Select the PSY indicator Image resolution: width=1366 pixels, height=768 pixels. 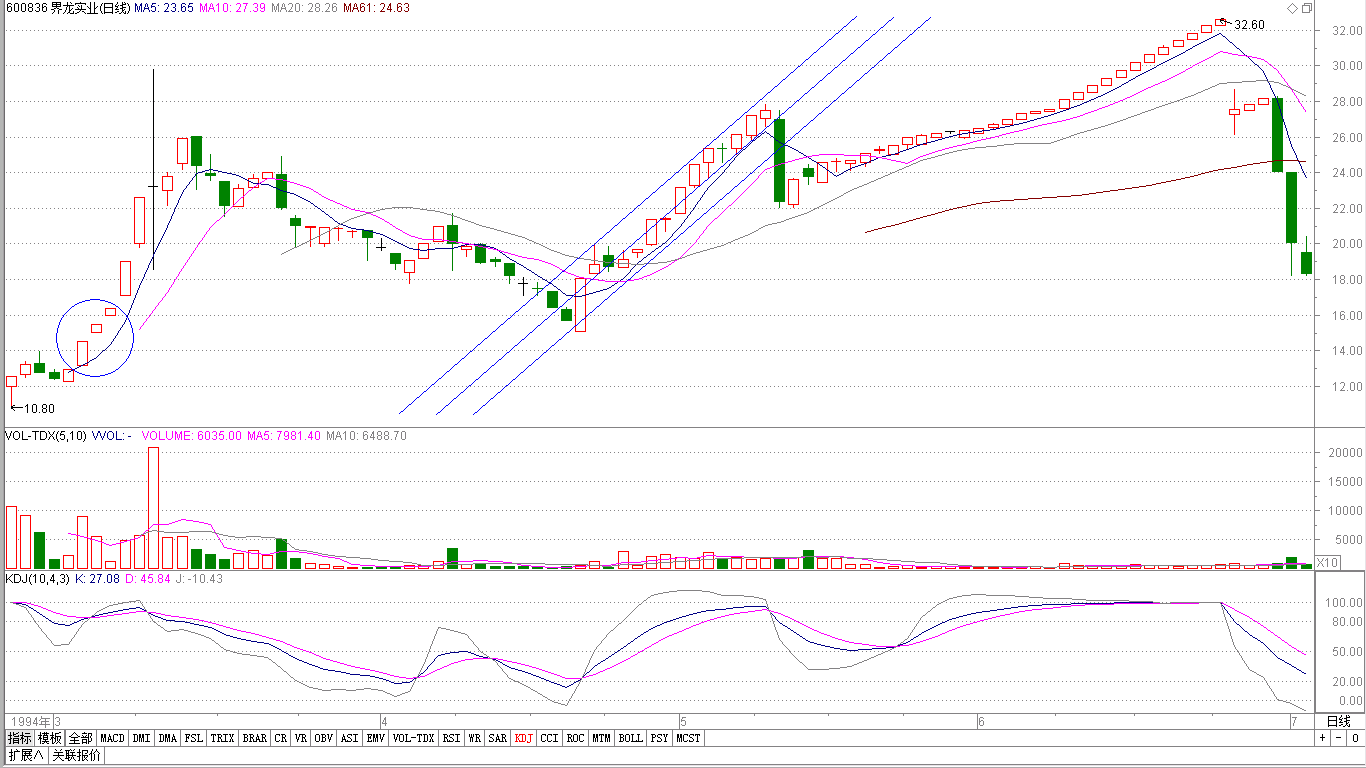659,738
